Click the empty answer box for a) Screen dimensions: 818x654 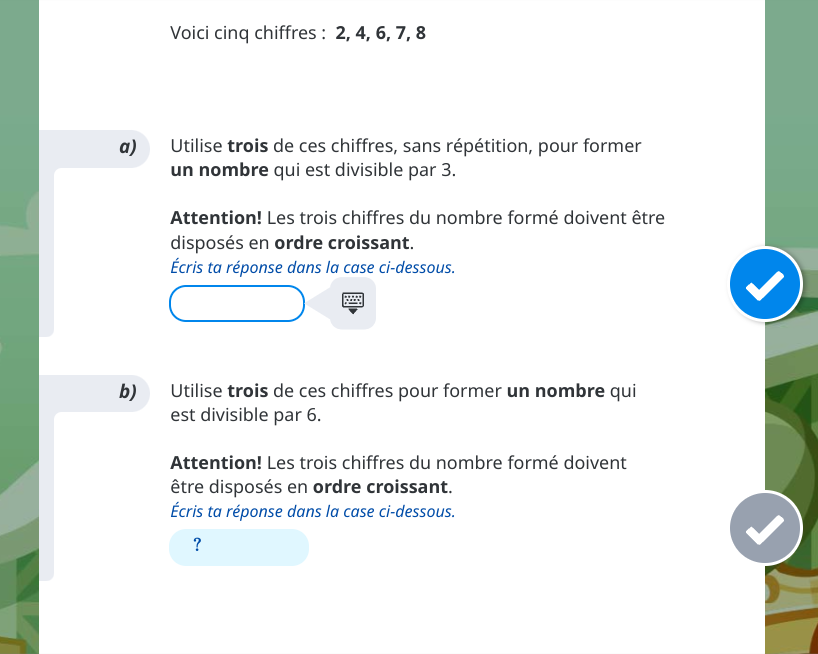point(237,304)
